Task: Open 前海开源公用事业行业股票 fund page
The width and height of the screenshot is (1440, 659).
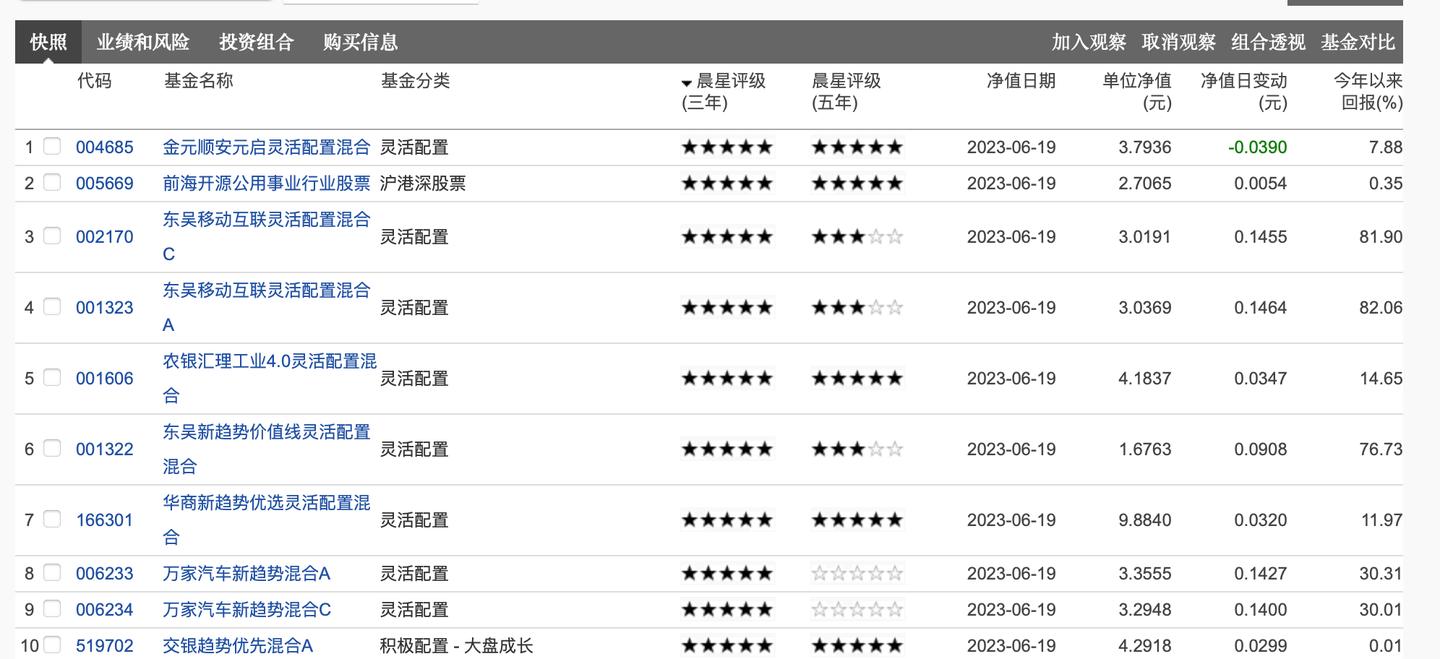Action: (x=267, y=183)
